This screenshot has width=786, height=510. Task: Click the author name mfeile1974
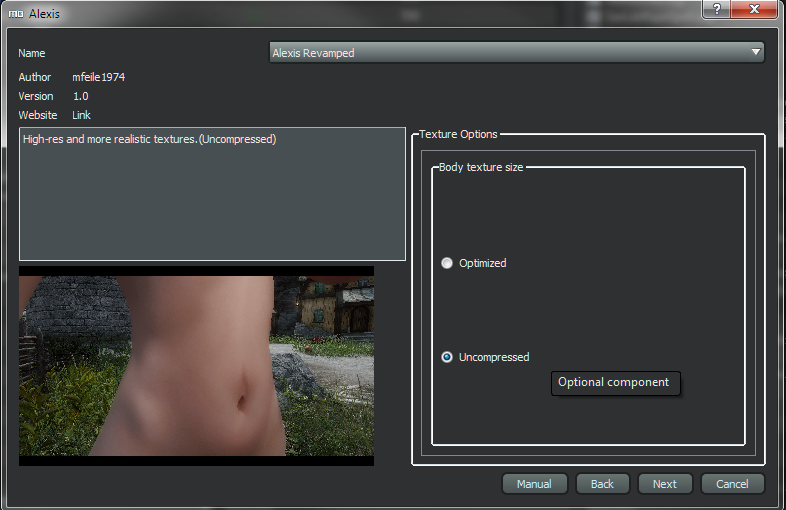99,77
